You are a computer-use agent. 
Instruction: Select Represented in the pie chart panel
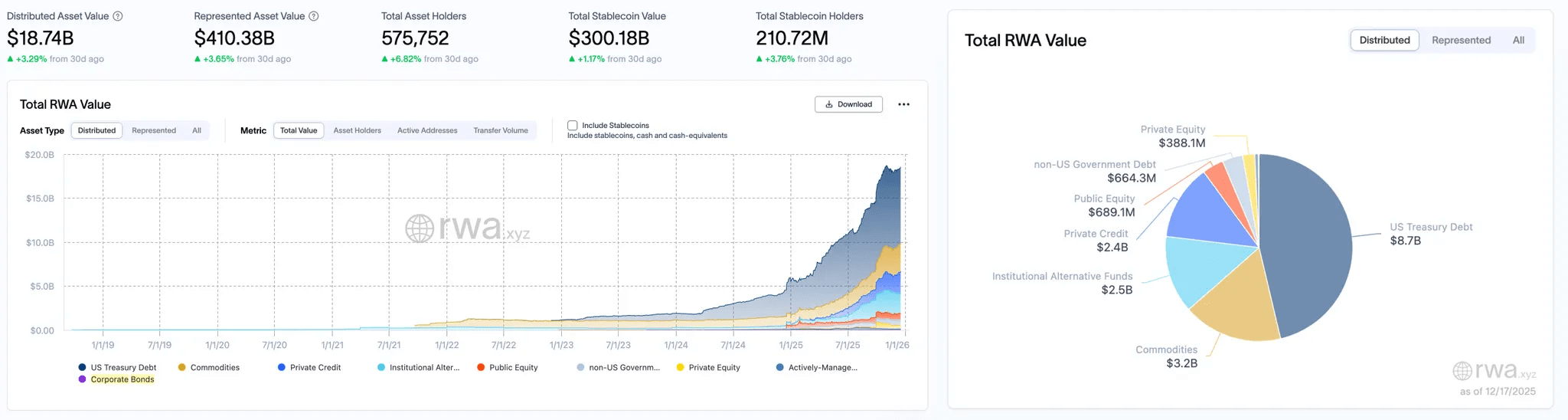click(1461, 41)
